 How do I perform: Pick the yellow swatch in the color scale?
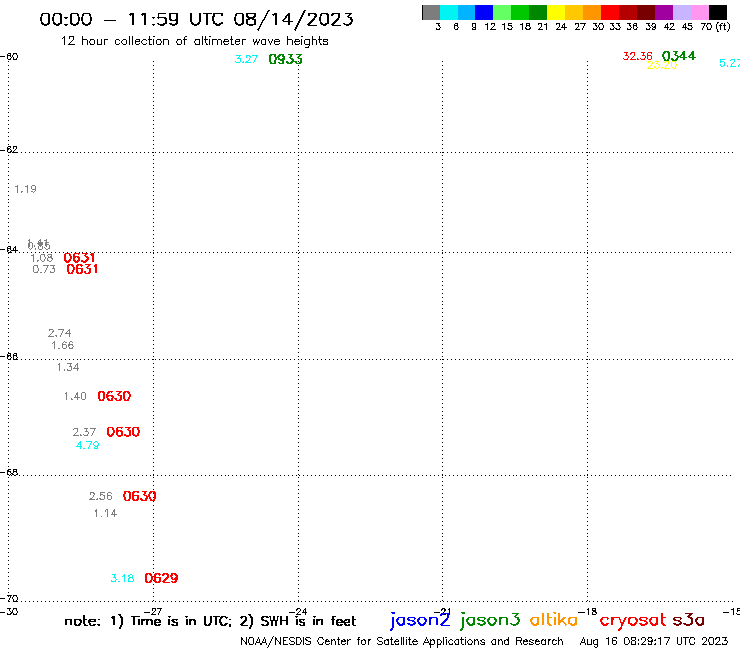(556, 12)
